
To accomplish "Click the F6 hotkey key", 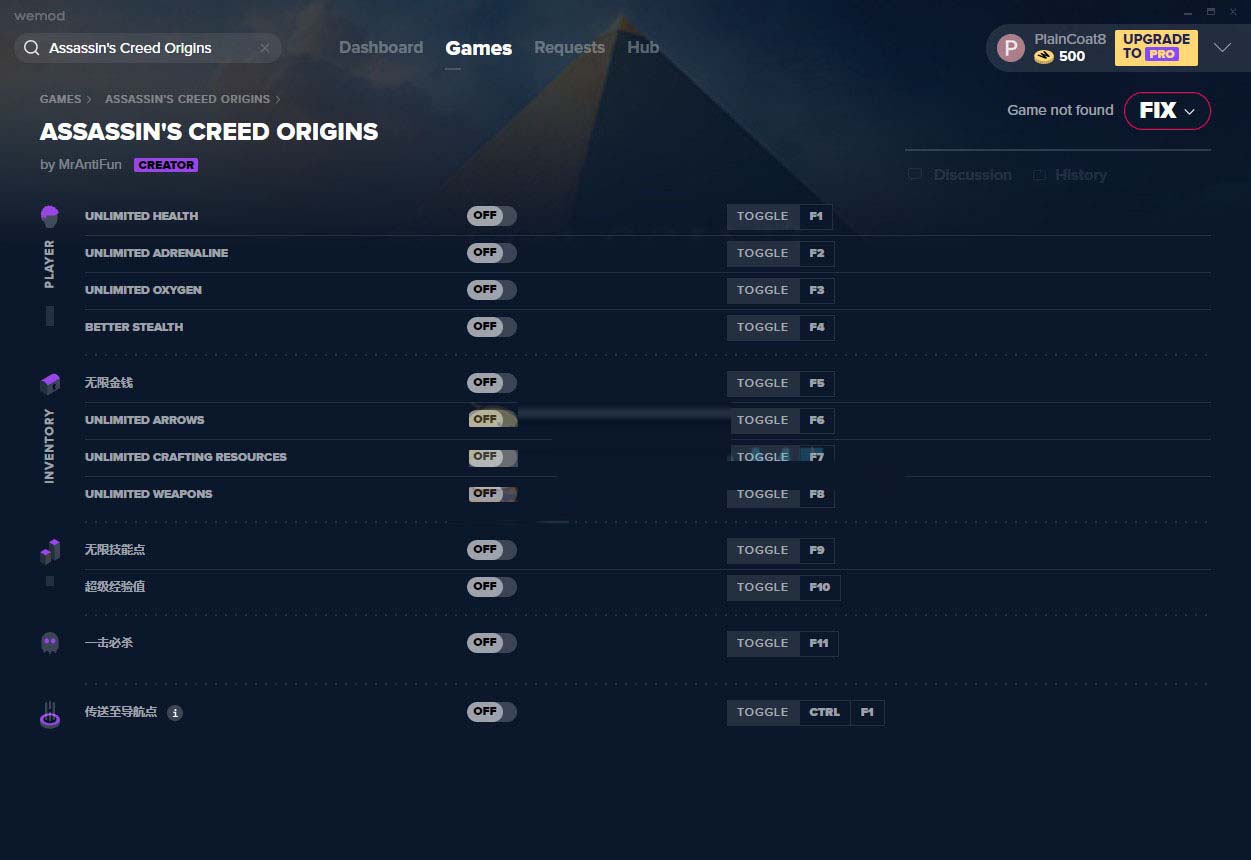I will pos(817,420).
